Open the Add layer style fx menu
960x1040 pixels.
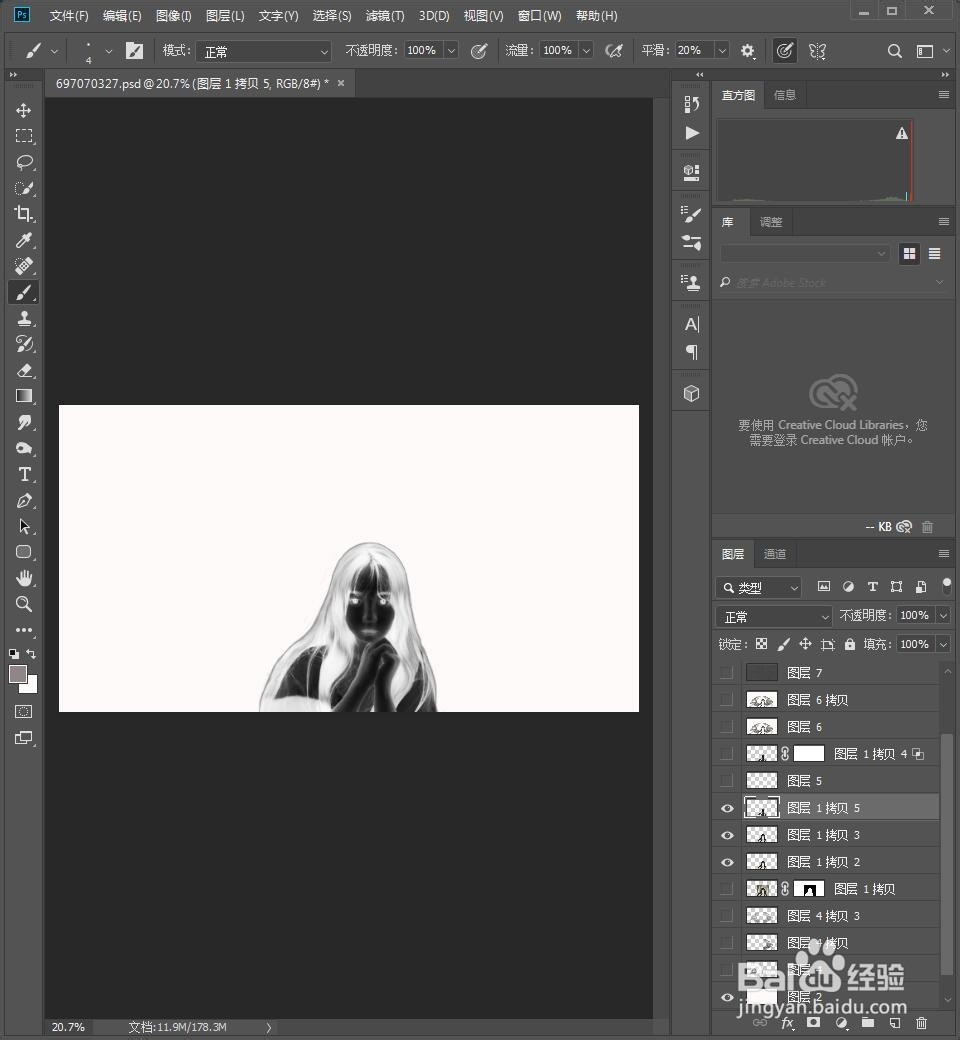(788, 1024)
